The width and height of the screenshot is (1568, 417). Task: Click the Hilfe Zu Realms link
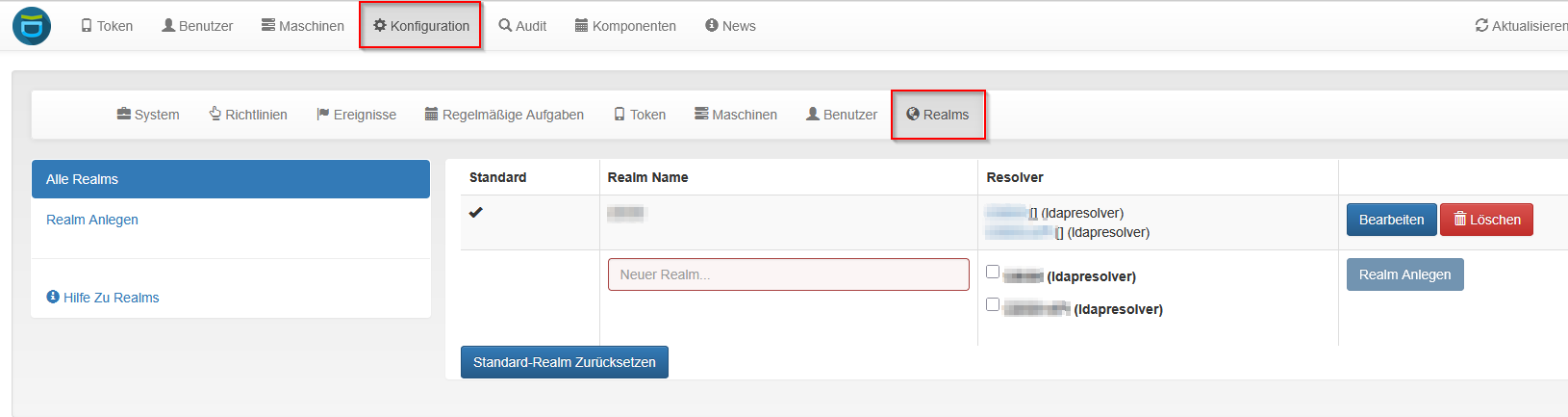pyautogui.click(x=103, y=298)
